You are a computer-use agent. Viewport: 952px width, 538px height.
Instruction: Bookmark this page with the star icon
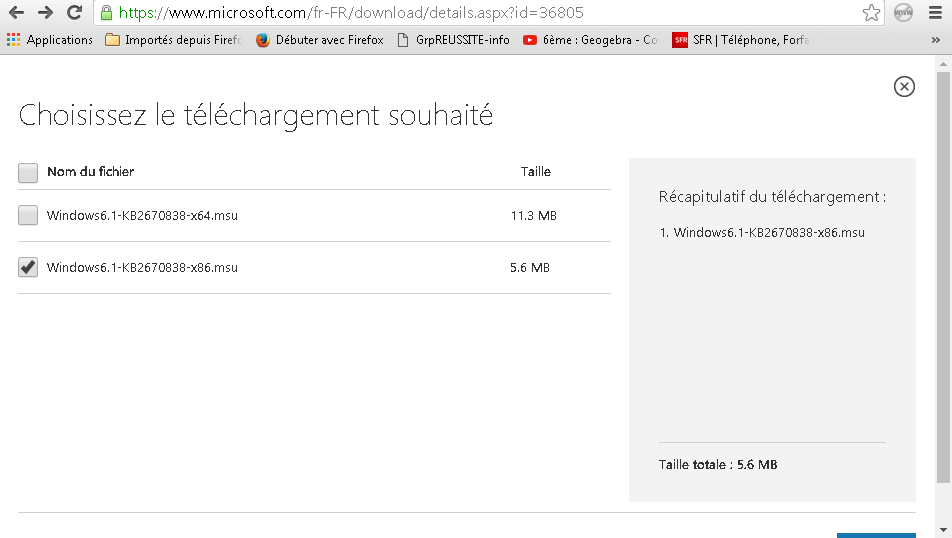click(x=871, y=13)
